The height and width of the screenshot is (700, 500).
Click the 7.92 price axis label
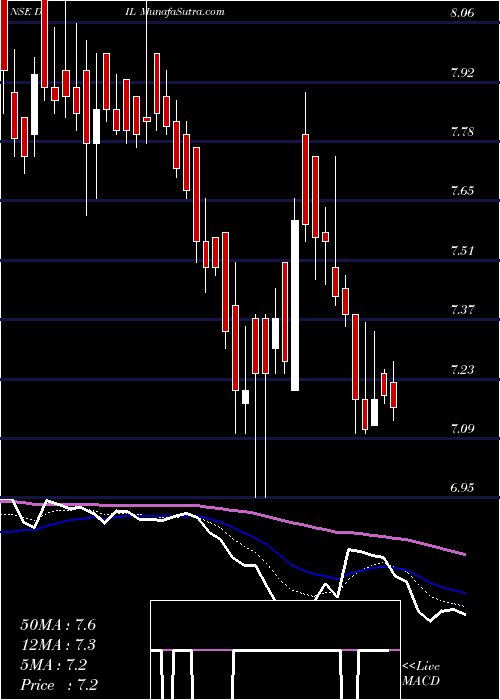(x=462, y=73)
